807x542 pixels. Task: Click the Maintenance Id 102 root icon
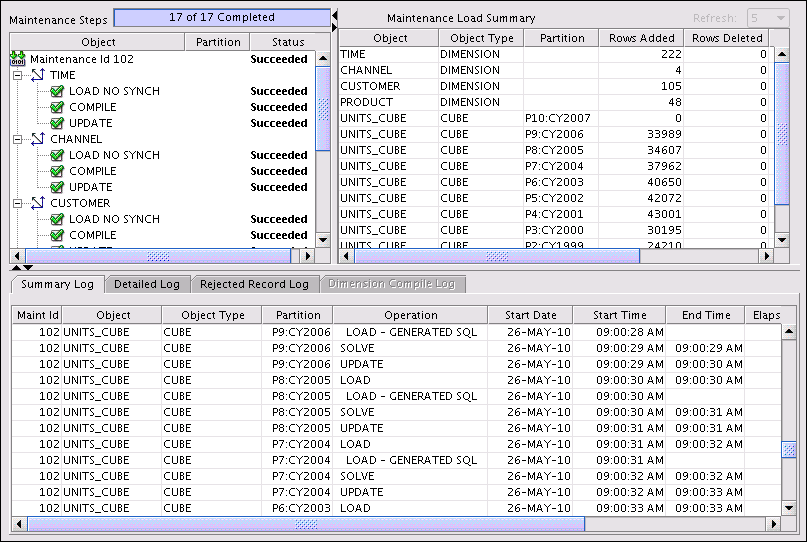18,59
